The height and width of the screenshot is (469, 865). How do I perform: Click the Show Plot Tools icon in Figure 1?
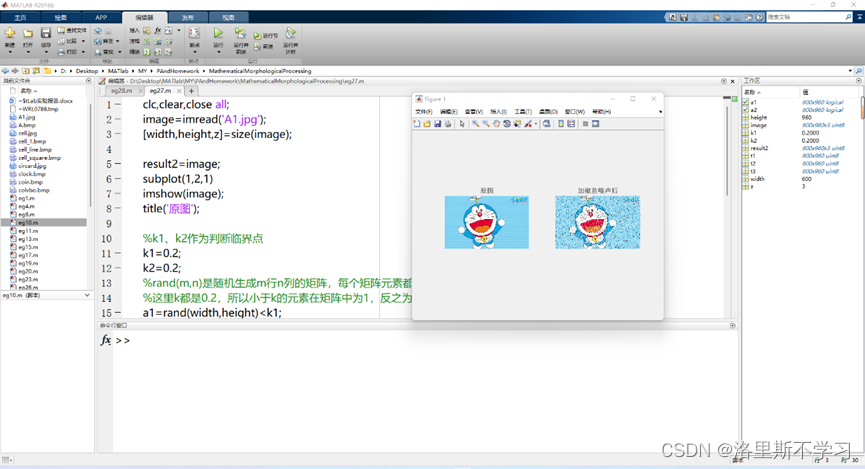pos(596,124)
